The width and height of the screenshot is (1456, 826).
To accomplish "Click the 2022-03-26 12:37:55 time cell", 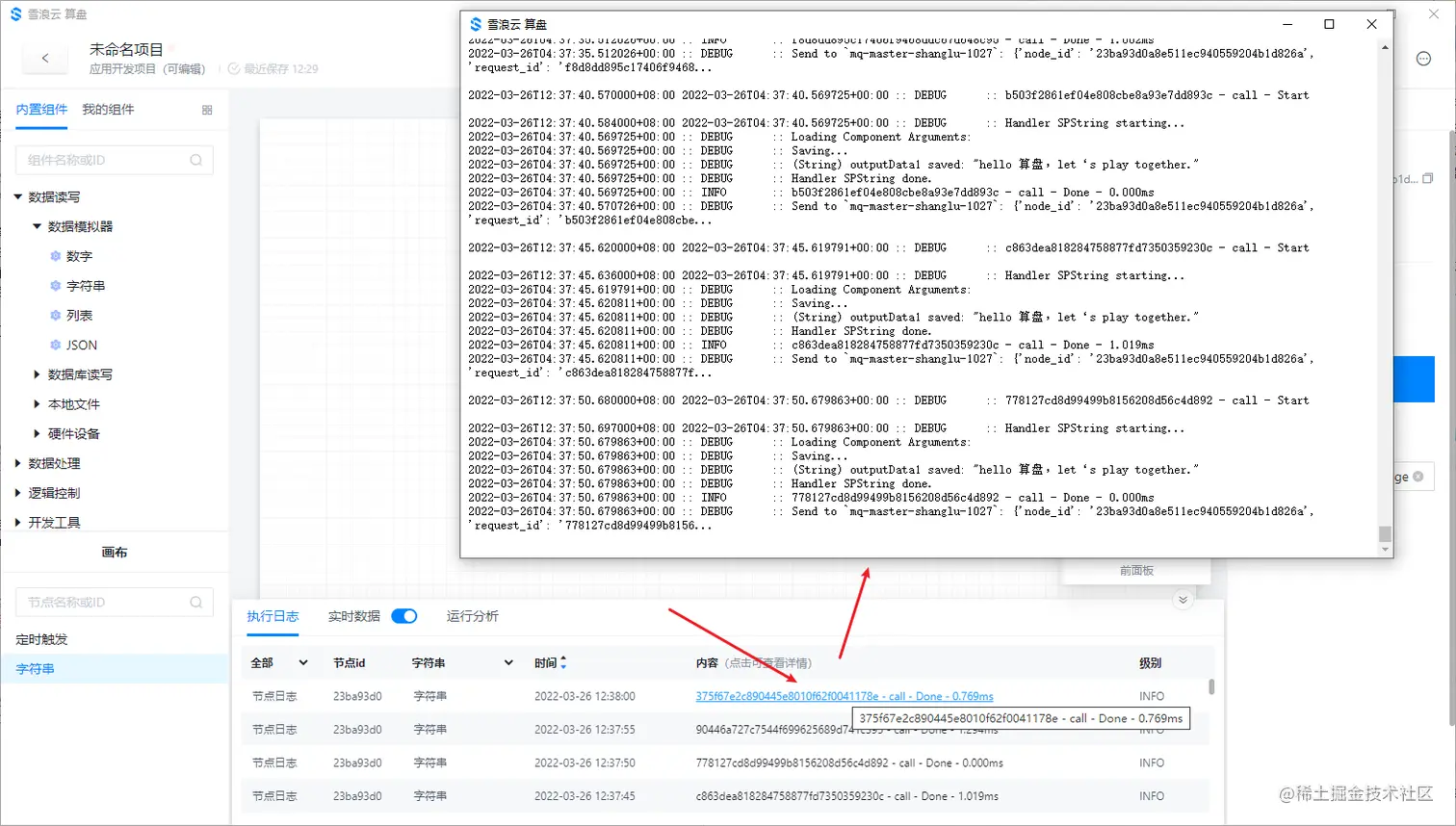I will point(585,729).
